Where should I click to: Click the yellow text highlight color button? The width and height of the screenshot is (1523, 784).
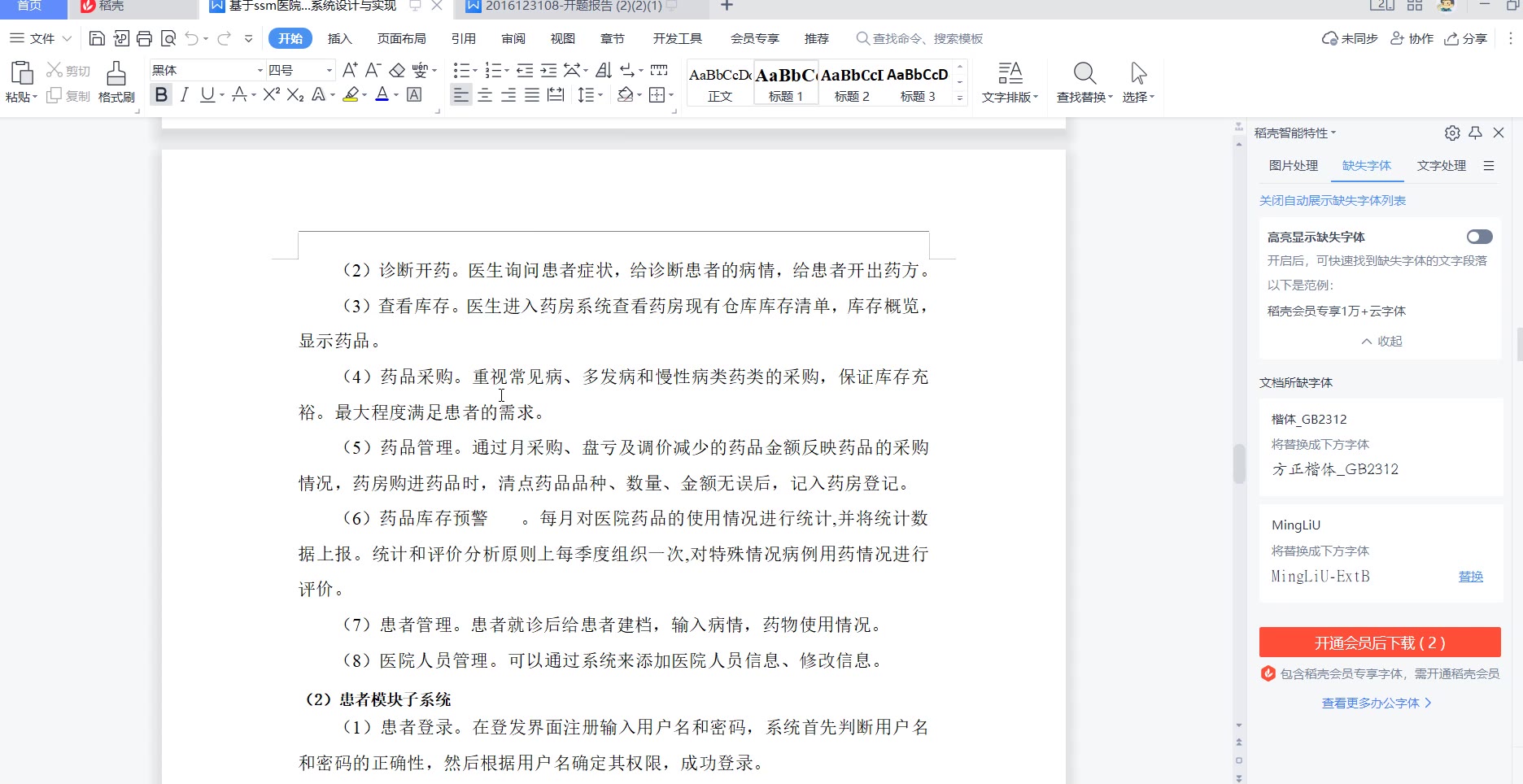[351, 95]
